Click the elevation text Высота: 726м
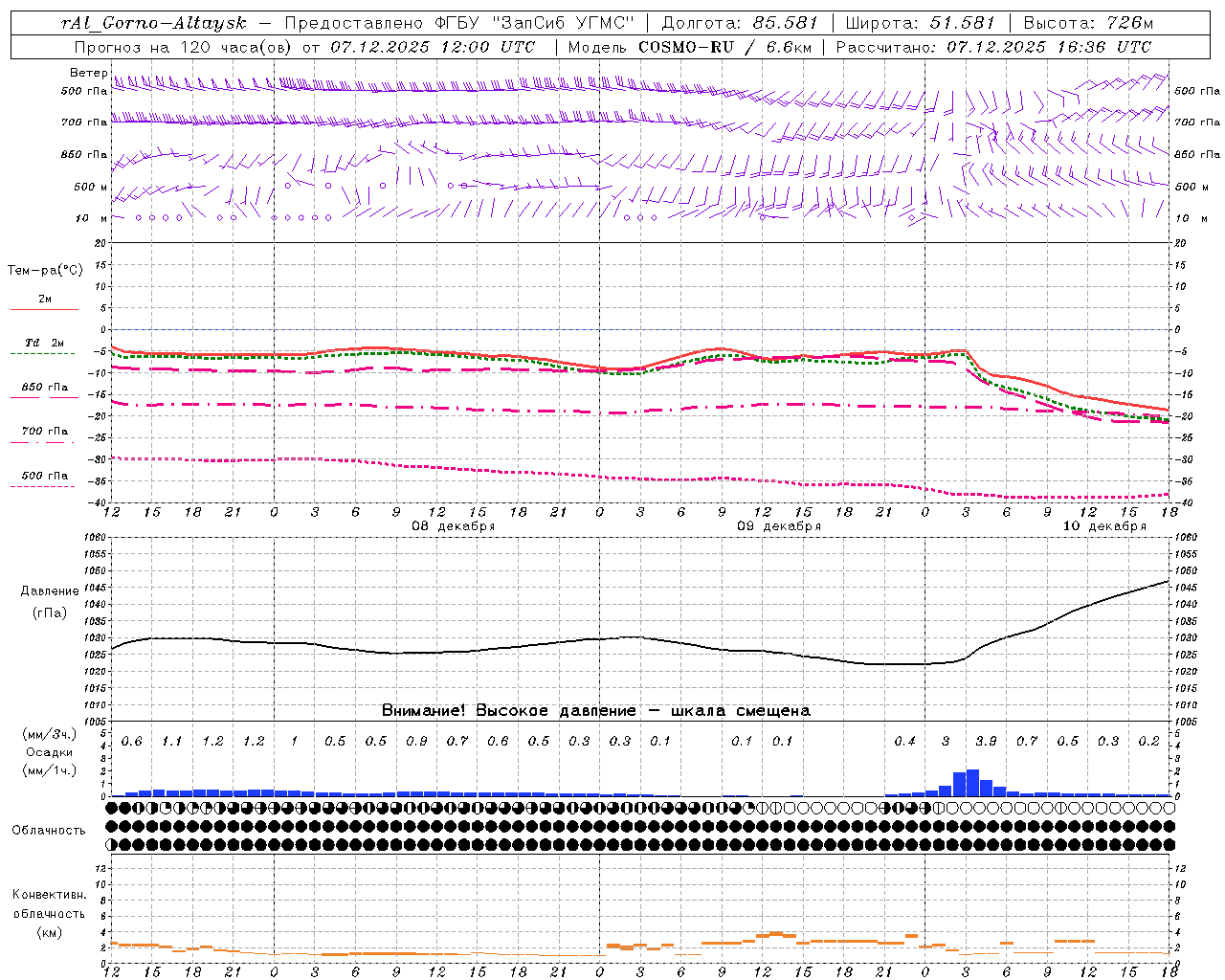 tap(1088, 23)
